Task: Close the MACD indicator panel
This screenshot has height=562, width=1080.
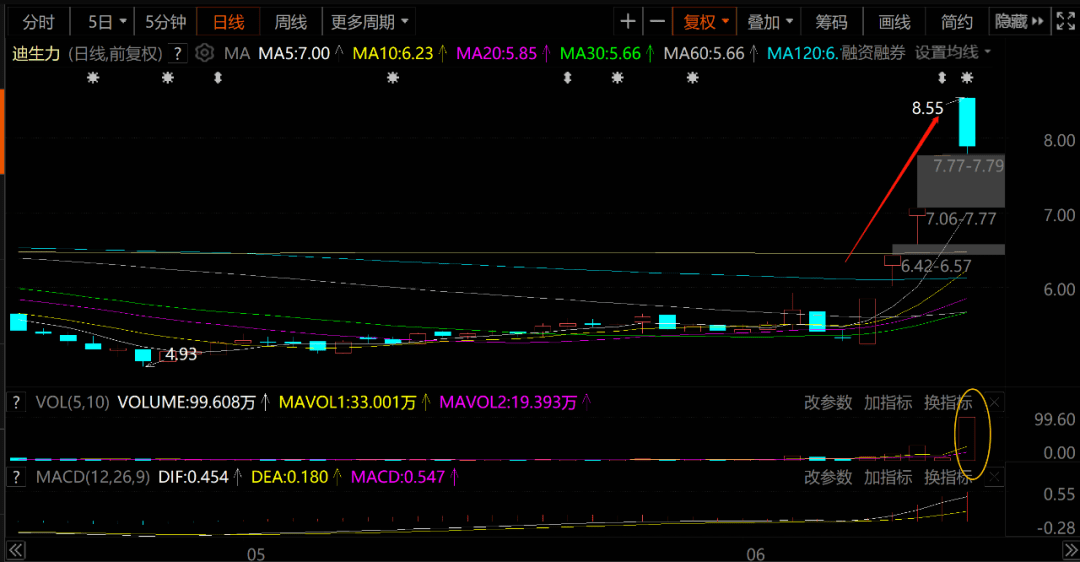Action: click(x=994, y=477)
